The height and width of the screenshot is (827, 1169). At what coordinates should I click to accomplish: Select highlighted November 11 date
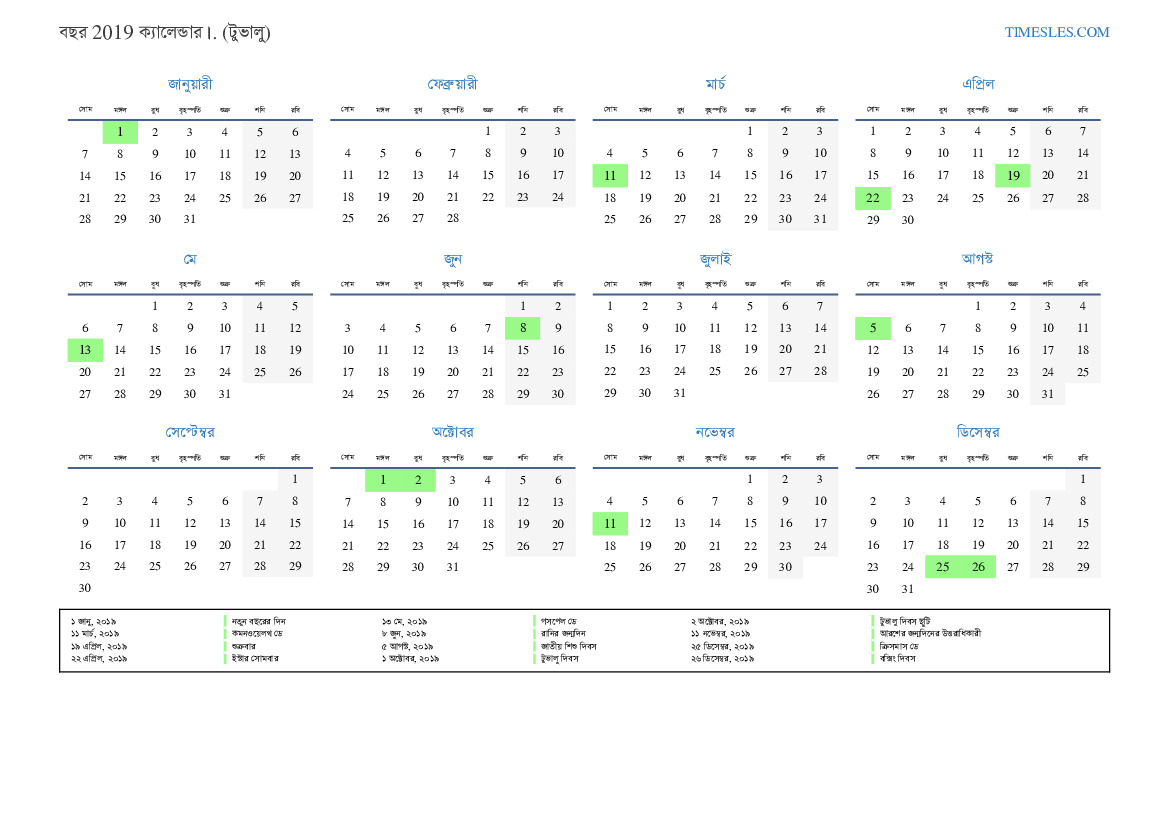[x=610, y=523]
